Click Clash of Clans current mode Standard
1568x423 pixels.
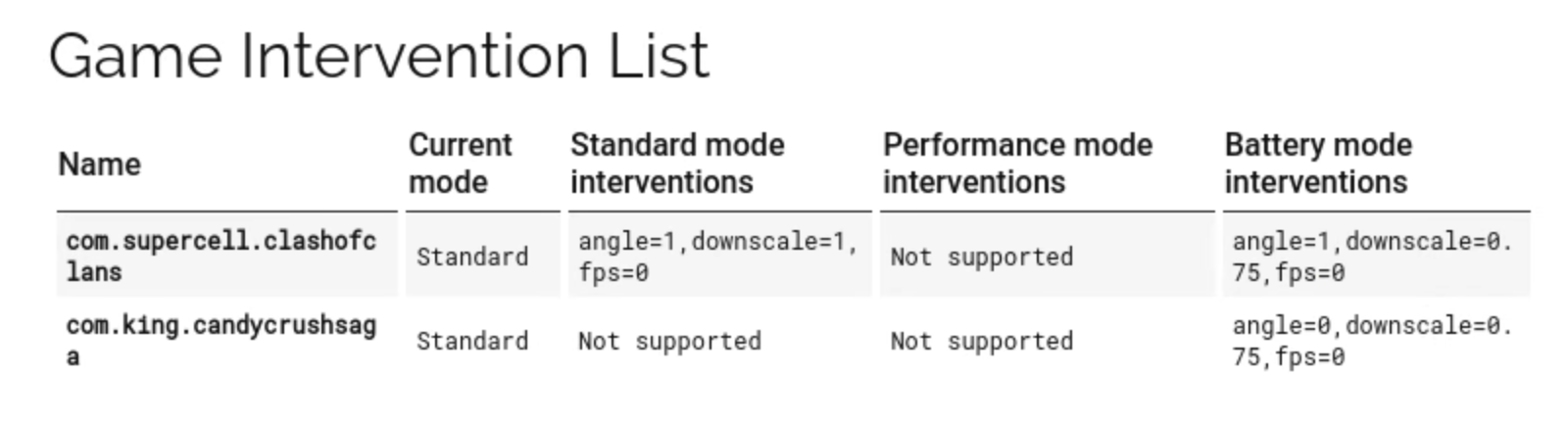[x=472, y=257]
